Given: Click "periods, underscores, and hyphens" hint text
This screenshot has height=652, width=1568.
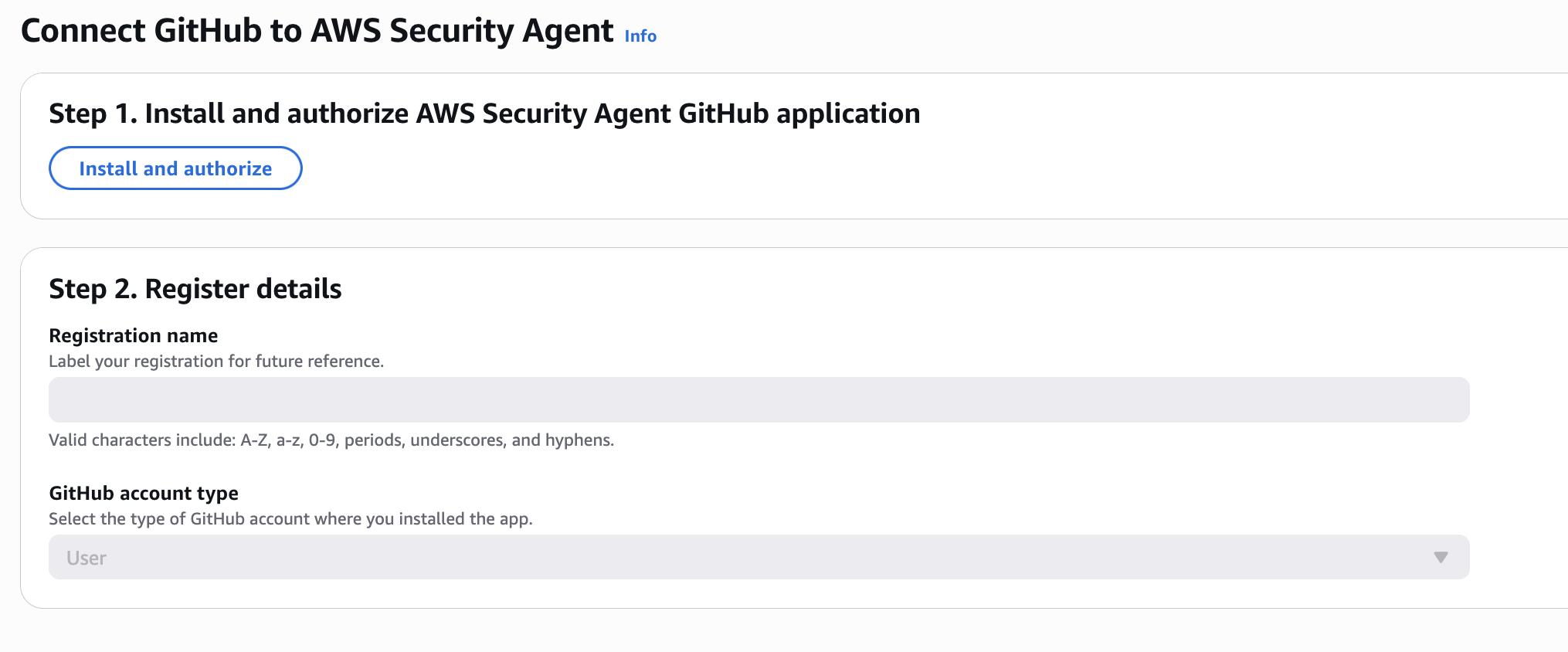Looking at the screenshot, I should click(x=479, y=440).
